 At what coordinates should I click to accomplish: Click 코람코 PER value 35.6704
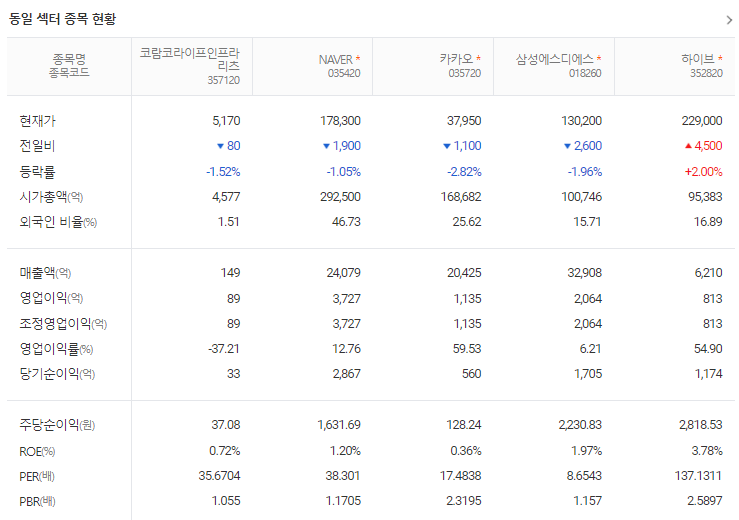pyautogui.click(x=219, y=476)
